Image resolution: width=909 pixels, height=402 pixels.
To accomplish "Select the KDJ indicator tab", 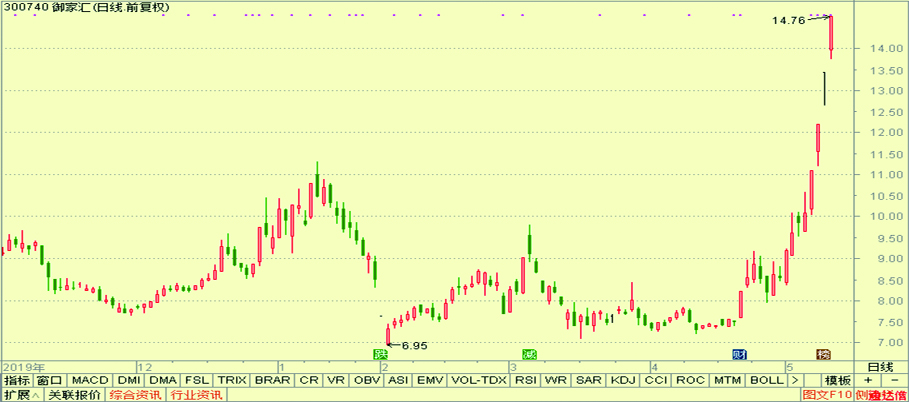I will pyautogui.click(x=624, y=381).
